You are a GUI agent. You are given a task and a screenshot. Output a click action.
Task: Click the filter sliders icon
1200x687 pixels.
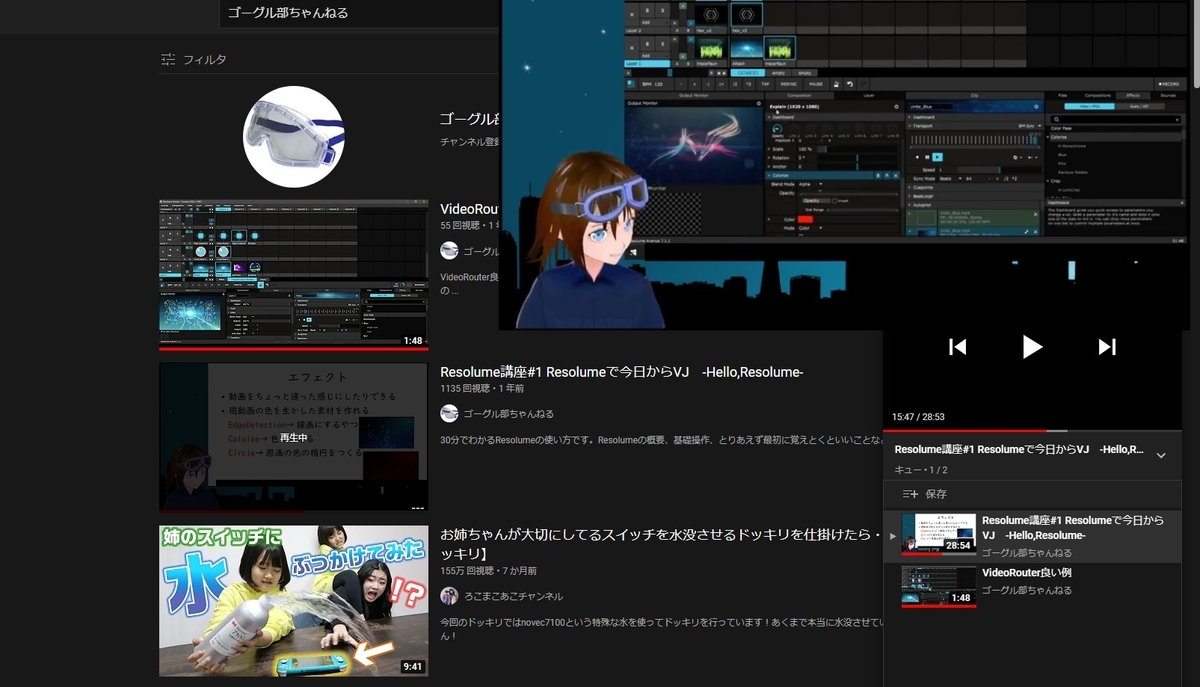coord(168,59)
